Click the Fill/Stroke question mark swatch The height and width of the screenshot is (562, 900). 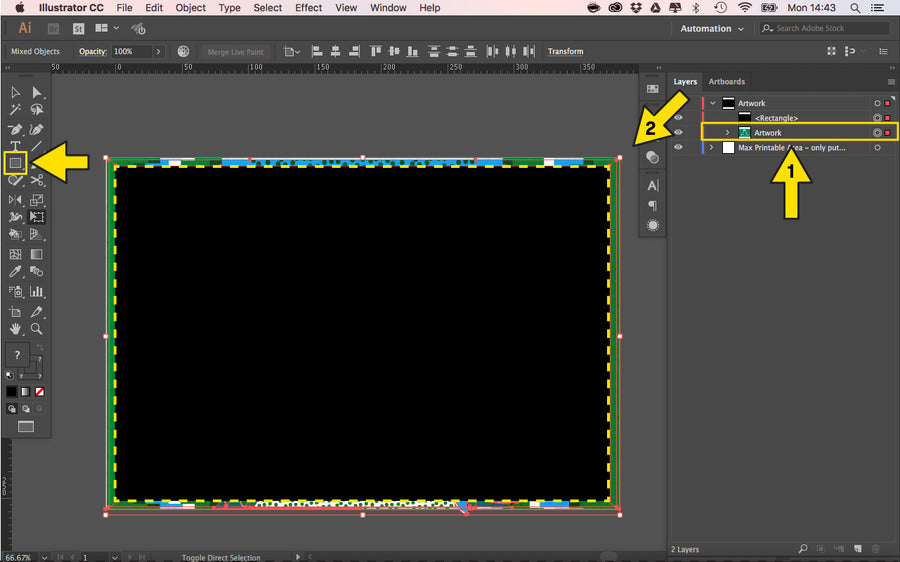tap(17, 355)
